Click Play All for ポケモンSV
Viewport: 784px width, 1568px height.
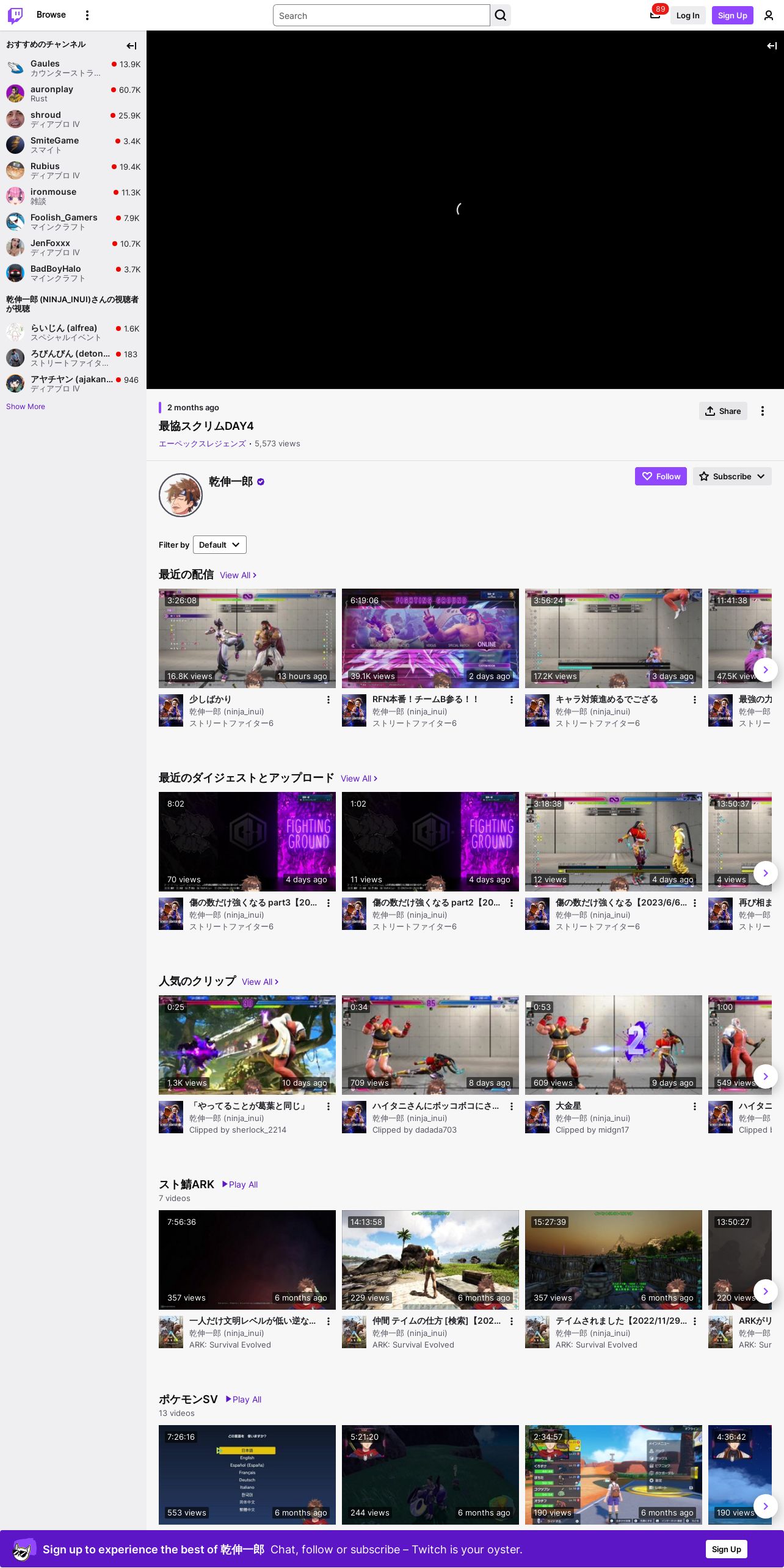243,1399
